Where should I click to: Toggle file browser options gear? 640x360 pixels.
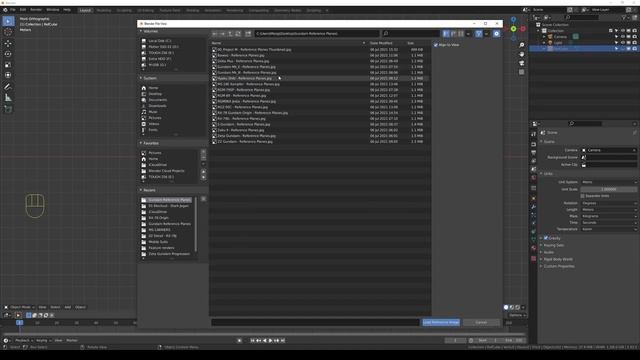pos(496,33)
